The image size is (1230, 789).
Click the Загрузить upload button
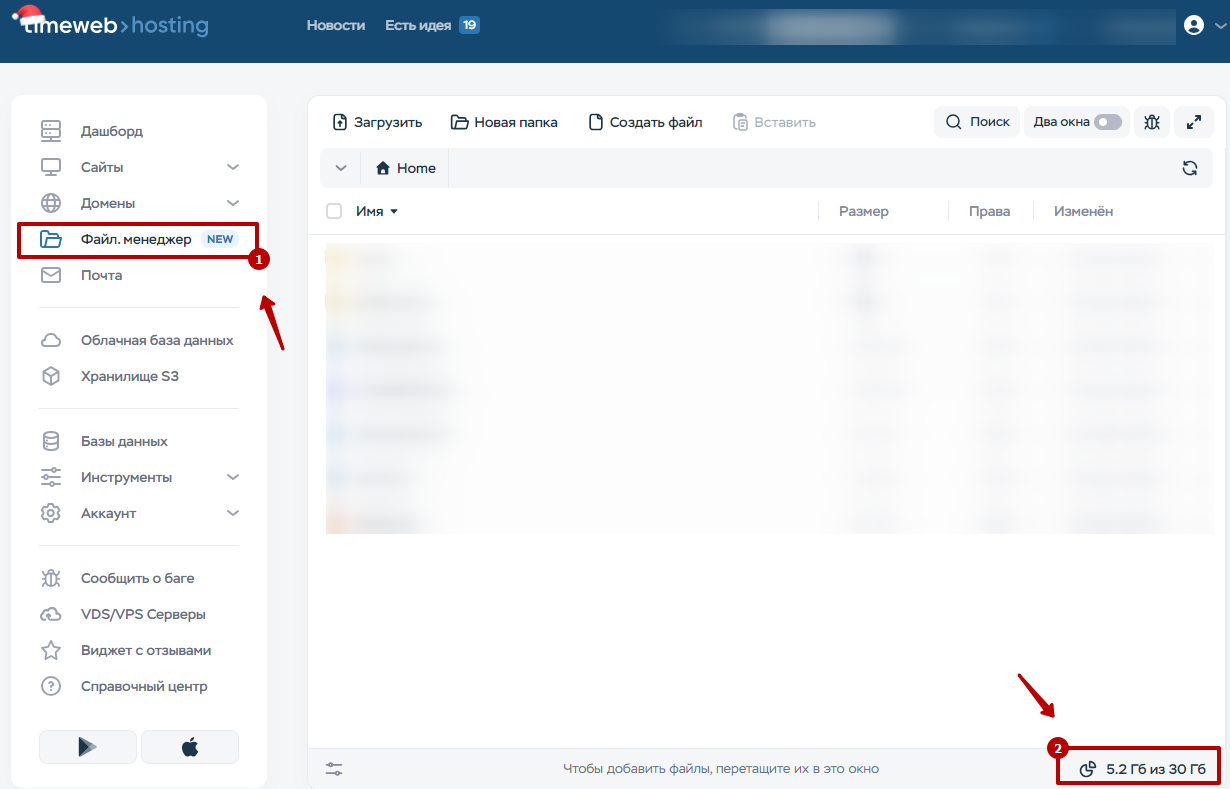click(x=377, y=122)
